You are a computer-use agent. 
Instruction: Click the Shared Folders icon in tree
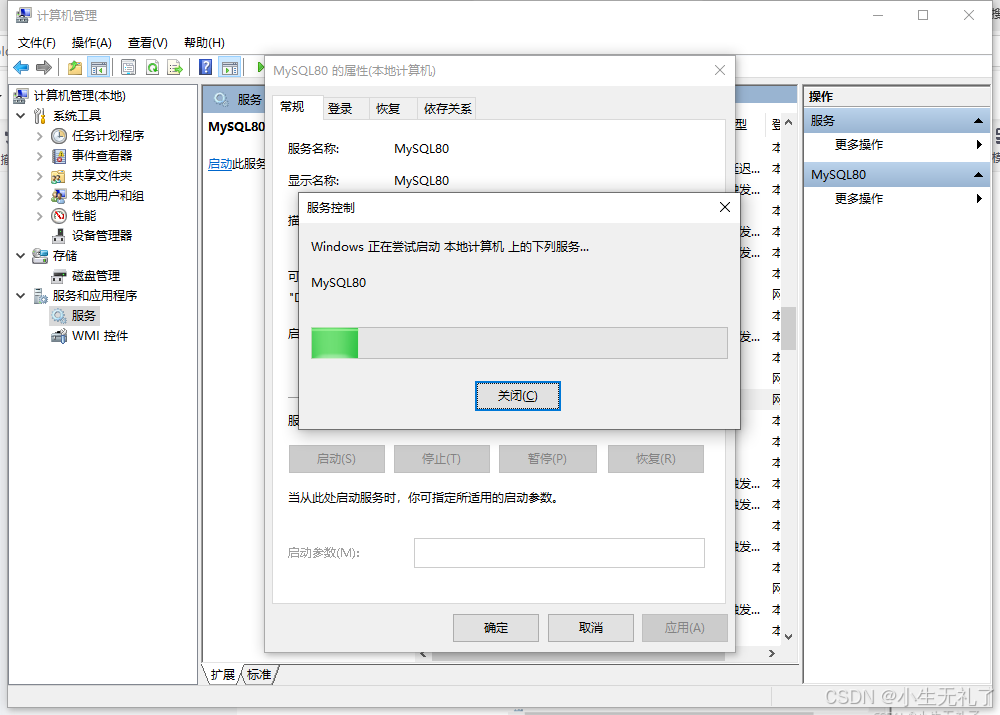[59, 176]
